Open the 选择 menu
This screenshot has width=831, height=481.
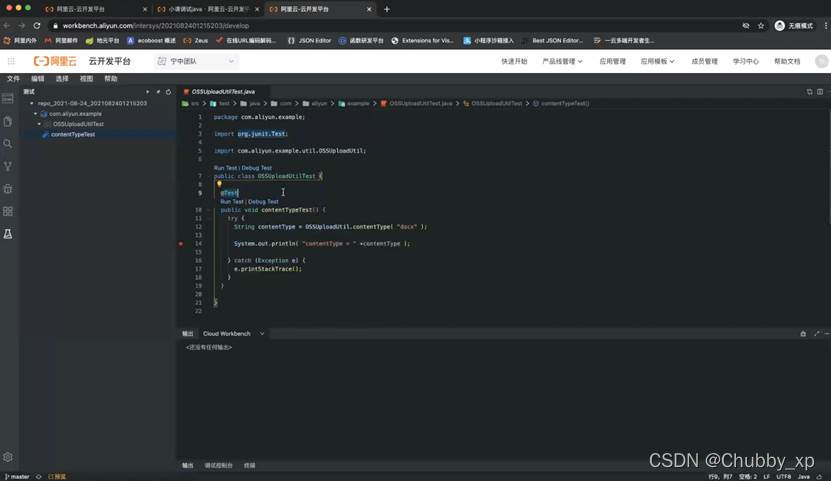62,78
